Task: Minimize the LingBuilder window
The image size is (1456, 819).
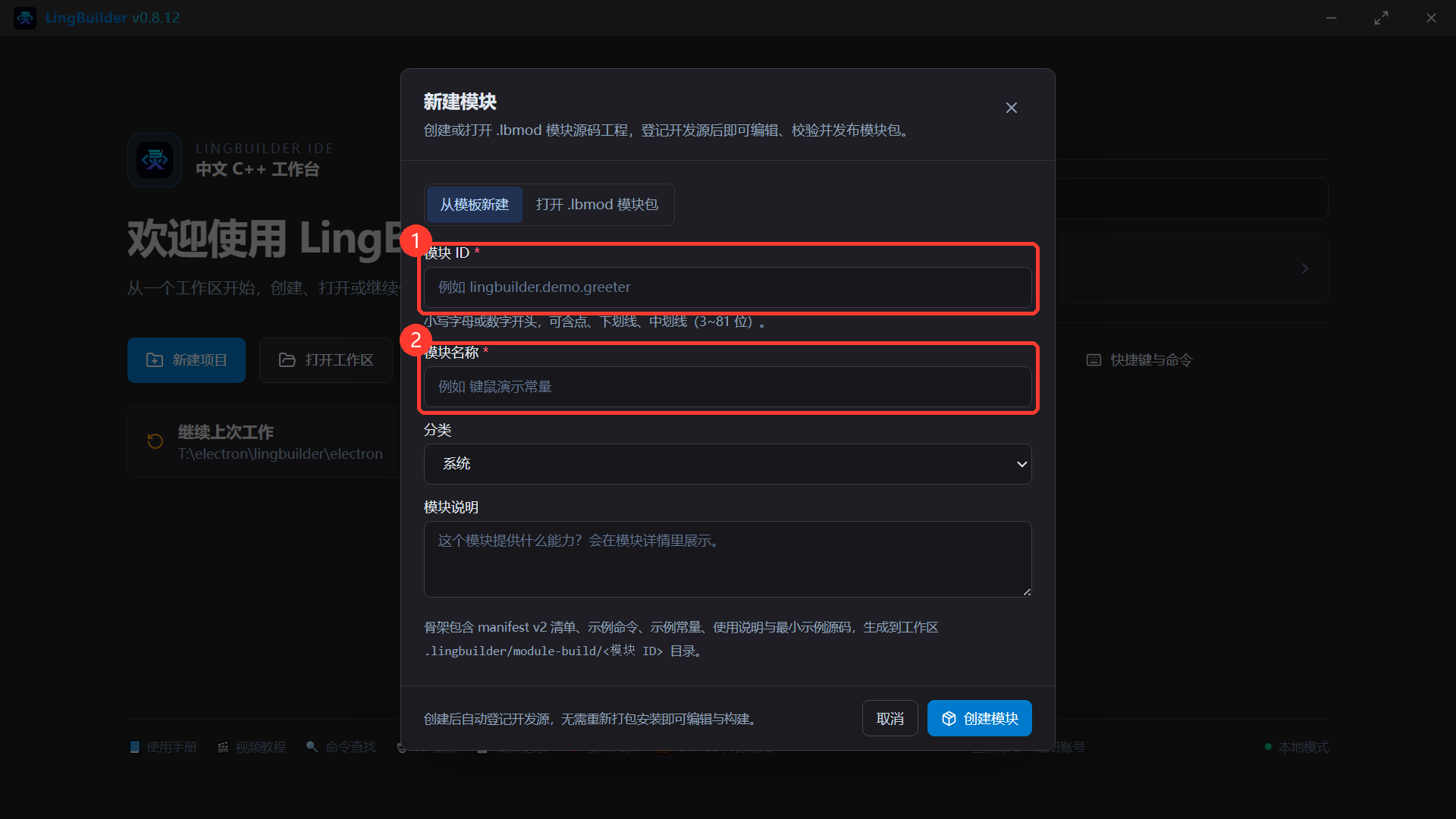Action: (1331, 17)
